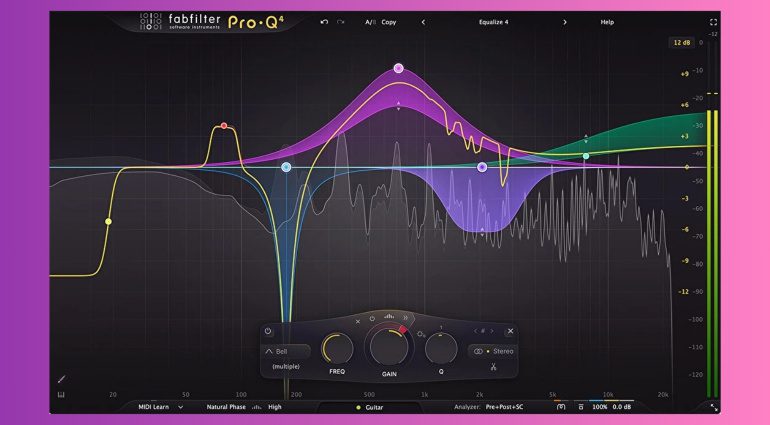Viewport: 770px width, 425px height.
Task: Click the resize handle in bottom-right corner
Action: pos(713,407)
